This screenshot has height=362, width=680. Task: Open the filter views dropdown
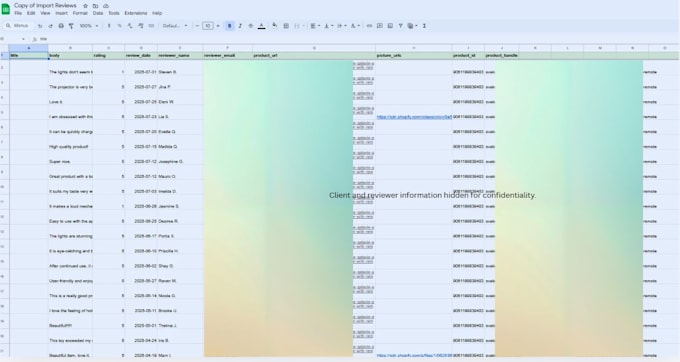pyautogui.click(x=412, y=26)
